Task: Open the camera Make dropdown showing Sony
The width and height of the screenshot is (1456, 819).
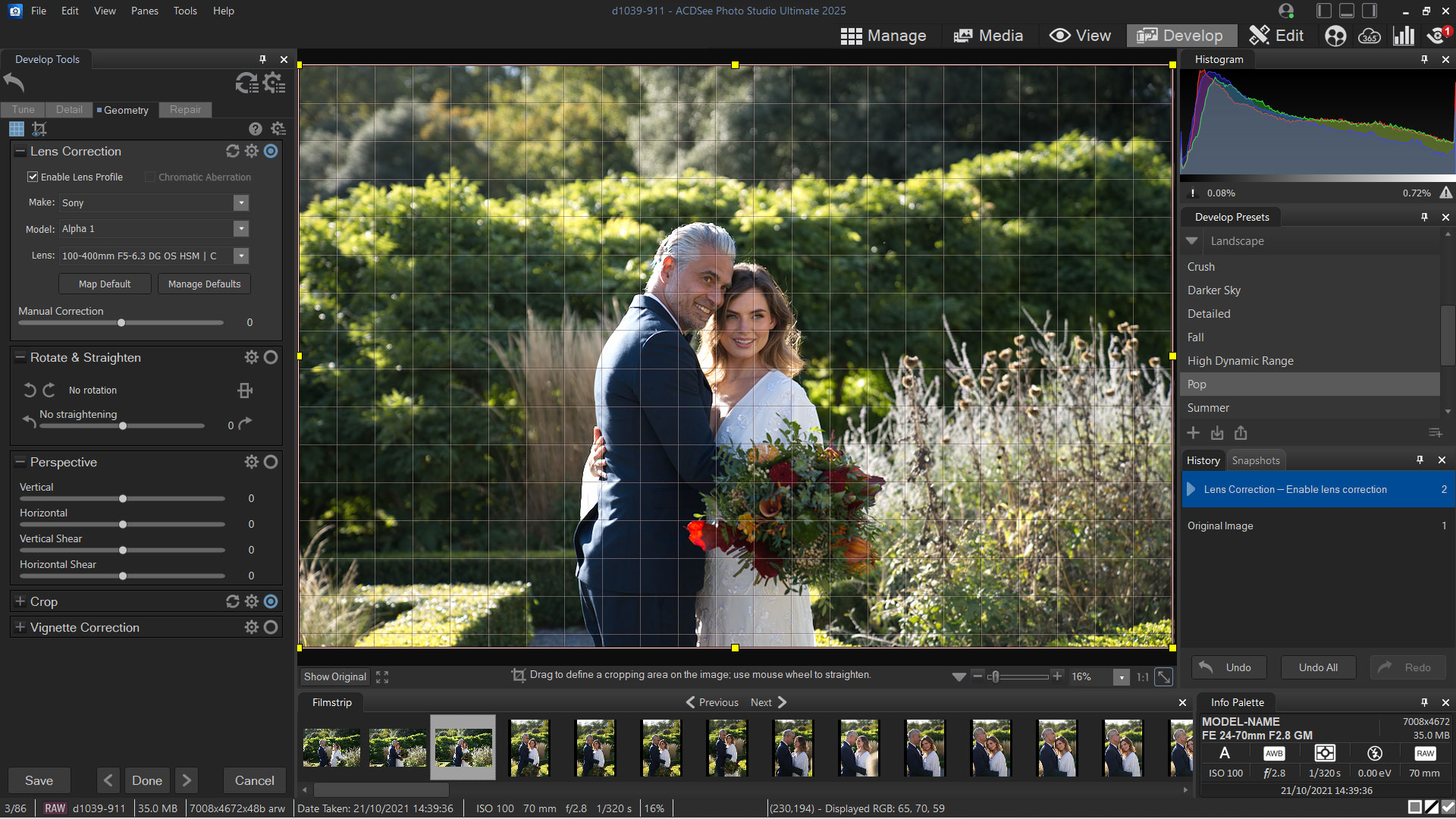Action: coord(240,202)
